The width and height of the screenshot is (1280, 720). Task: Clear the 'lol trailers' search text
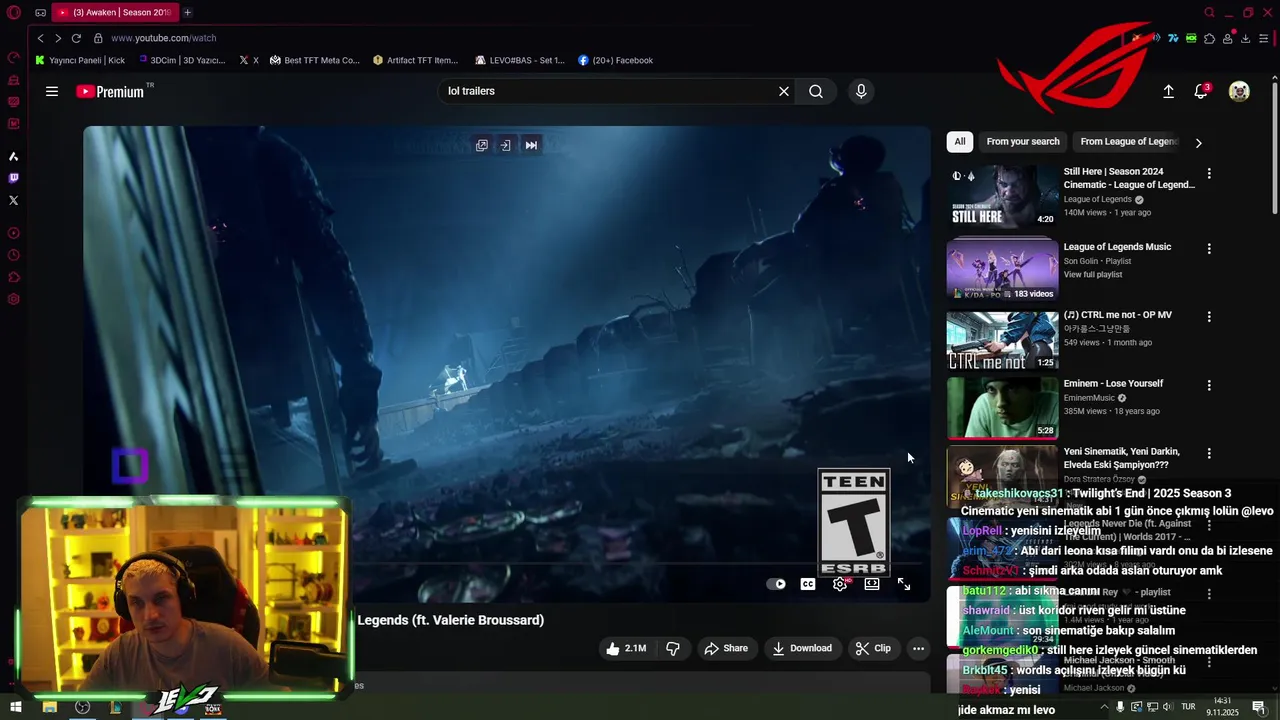pyautogui.click(x=784, y=91)
